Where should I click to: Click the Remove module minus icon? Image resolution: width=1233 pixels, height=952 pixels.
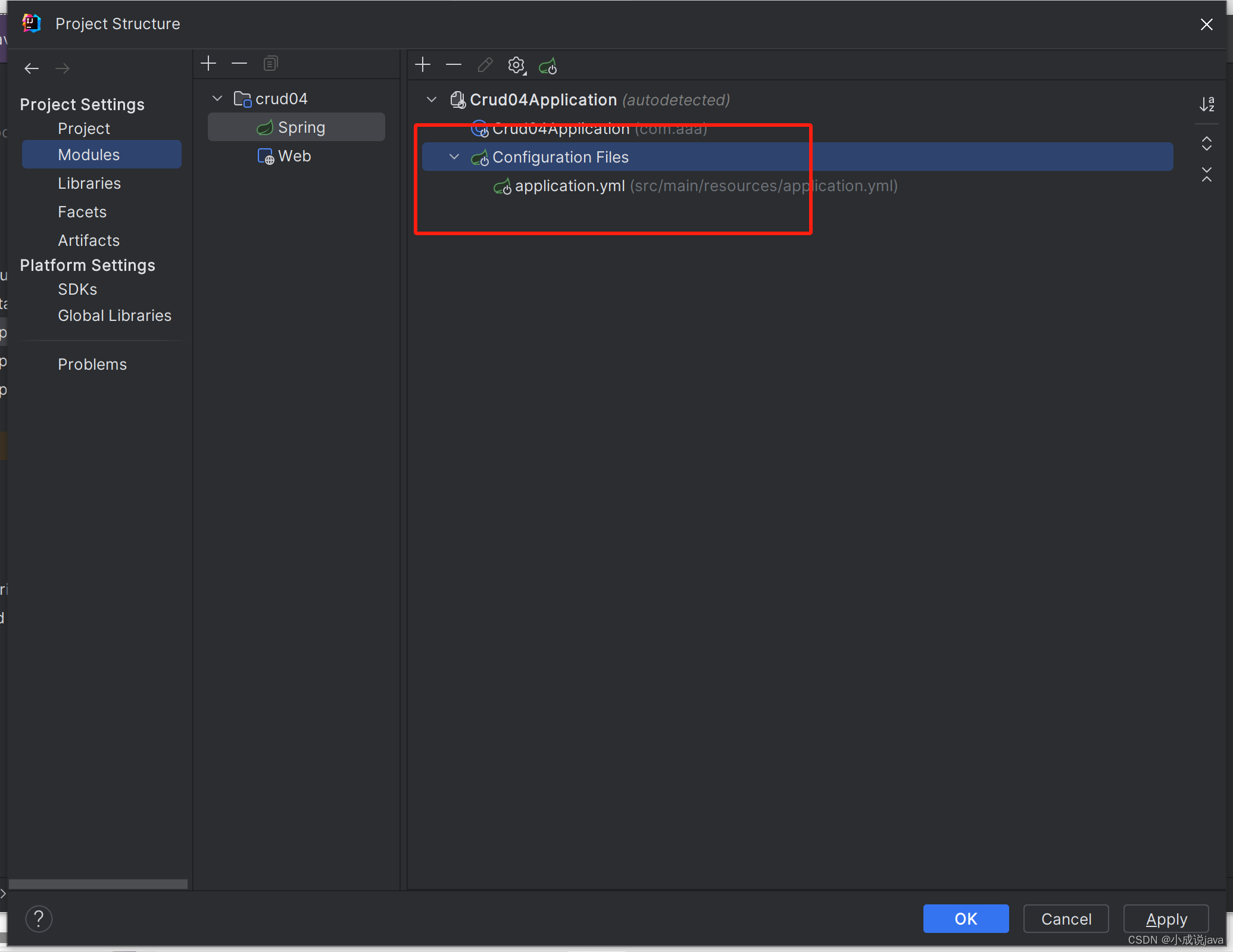coord(239,64)
